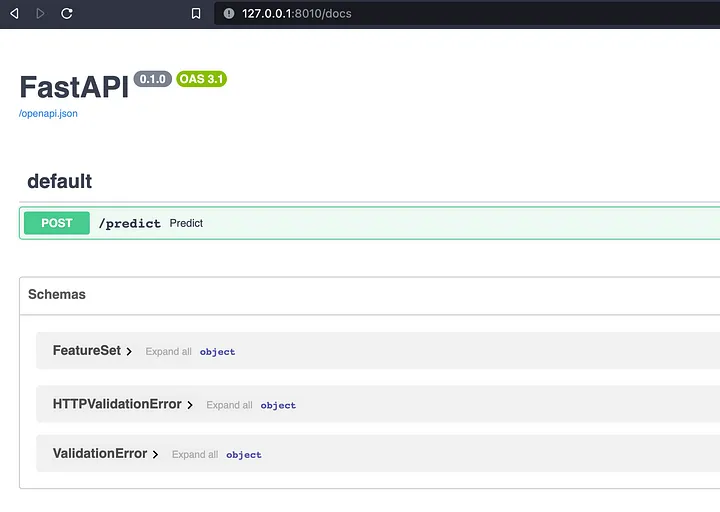The width and height of the screenshot is (720, 512).
Task: Click Expand all next to FeatureSet
Action: (168, 352)
